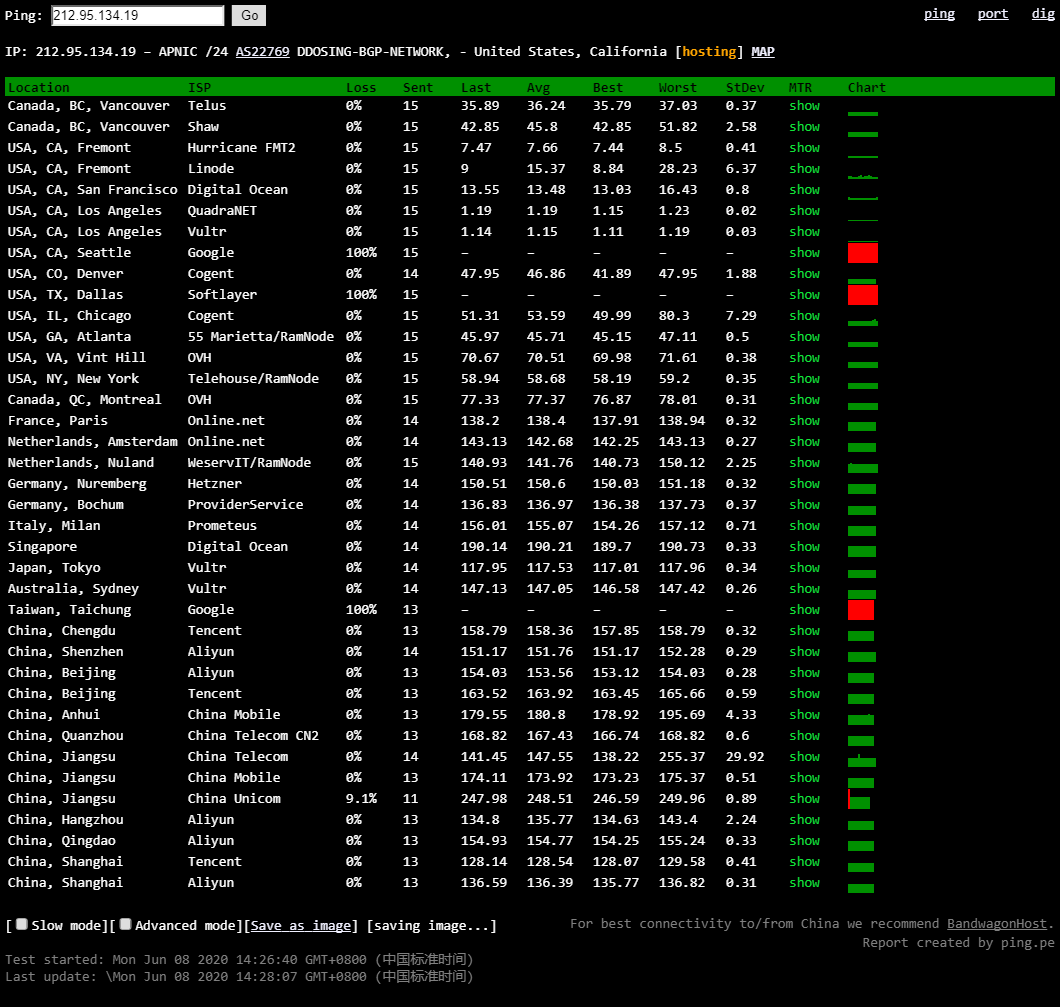Click red chart for Taiwan Taichung Google
1060x1007 pixels.
pos(861,610)
